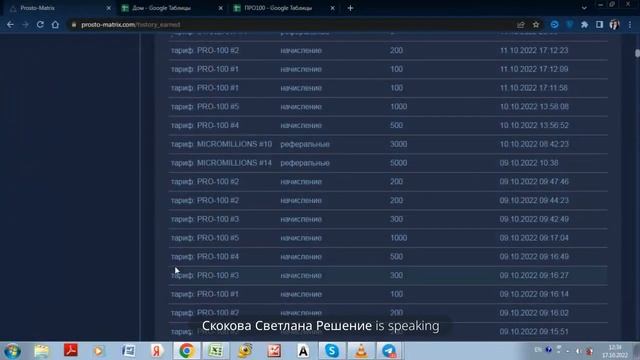Open a new browser tab
The height and width of the screenshot is (360, 640).
350,8
